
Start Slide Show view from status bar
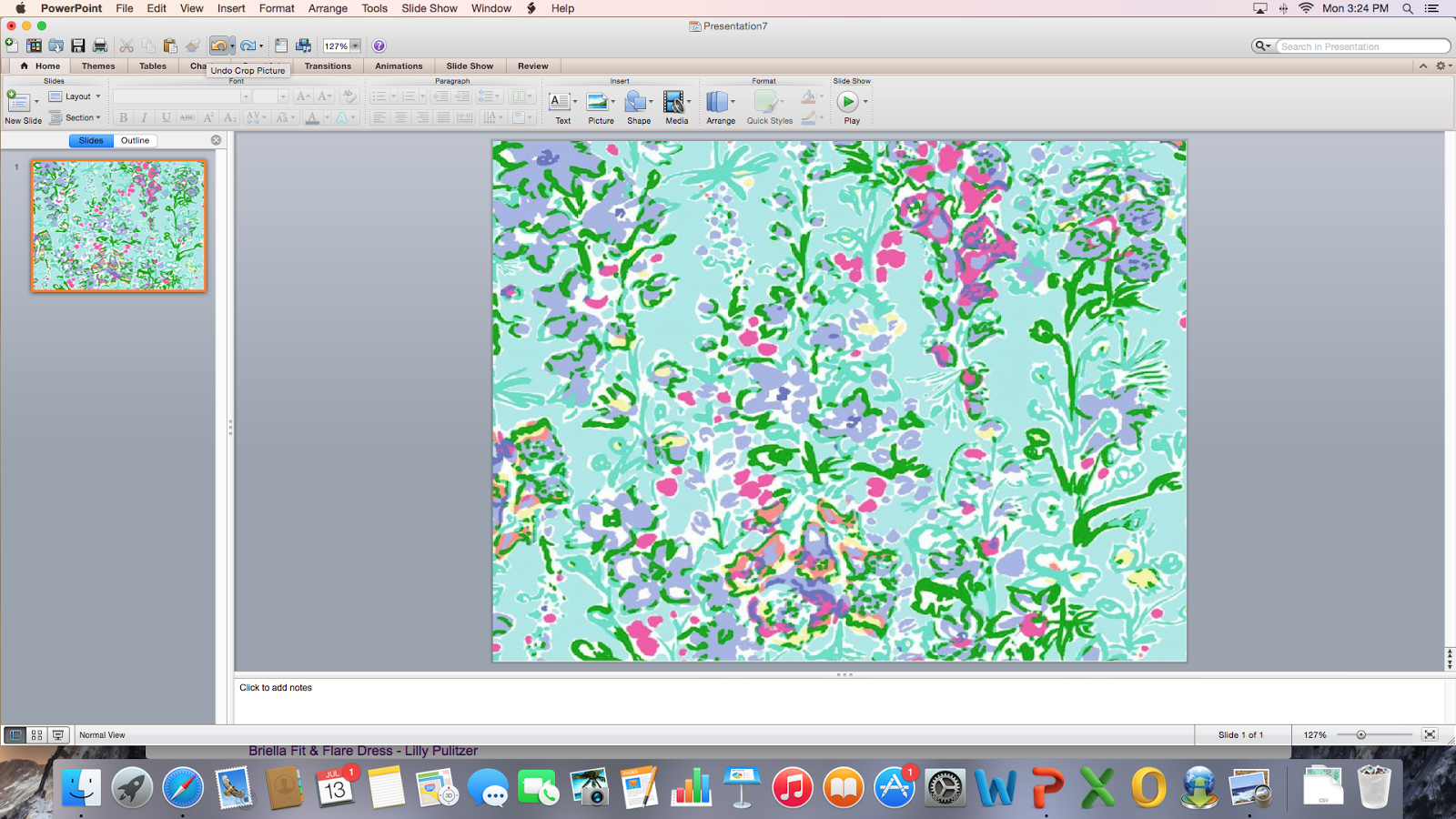coord(58,734)
